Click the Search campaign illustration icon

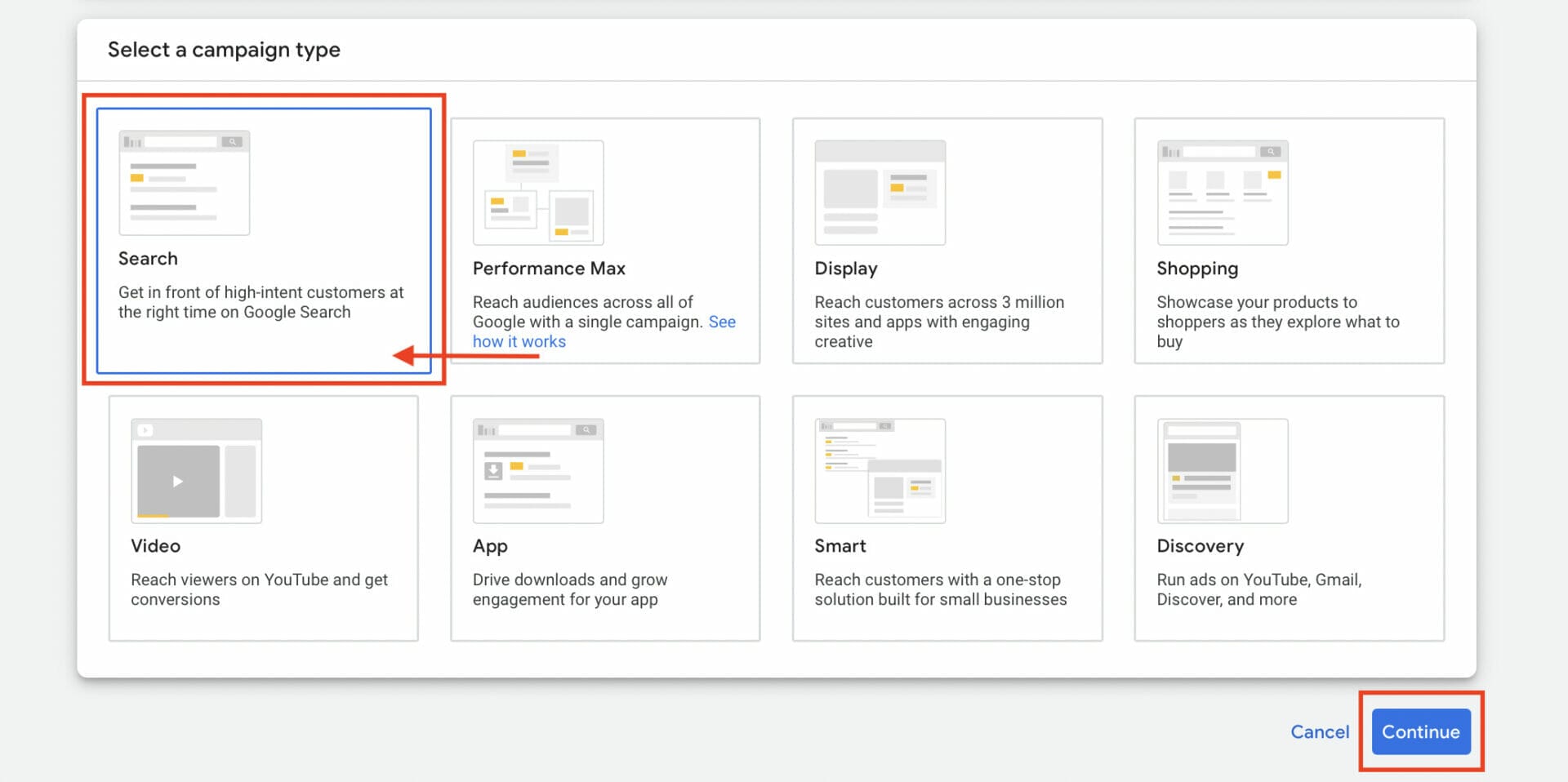pyautogui.click(x=184, y=183)
